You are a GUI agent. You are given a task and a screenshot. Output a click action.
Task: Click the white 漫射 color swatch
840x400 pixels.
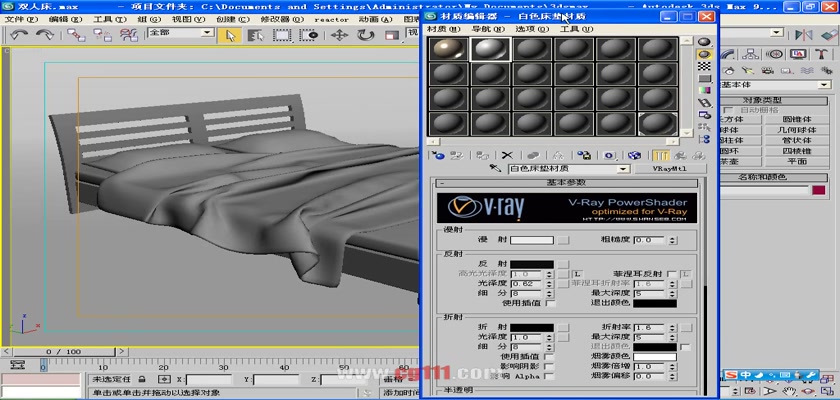[x=531, y=240]
